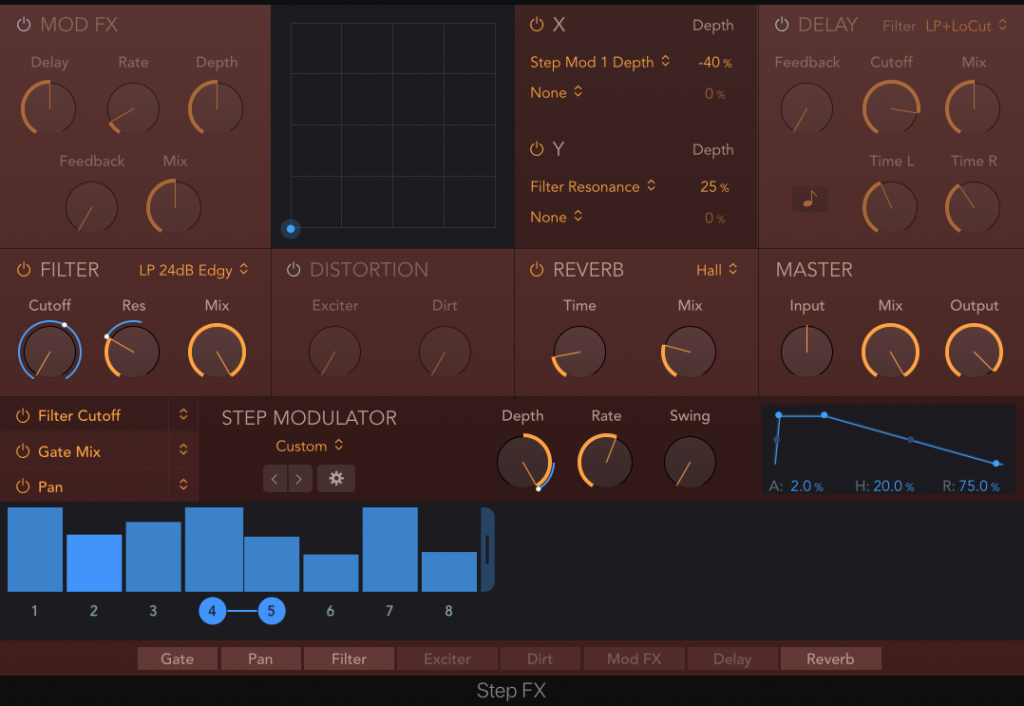Viewport: 1024px width, 706px height.
Task: Open the Hall reverb type dropdown
Action: 717,270
